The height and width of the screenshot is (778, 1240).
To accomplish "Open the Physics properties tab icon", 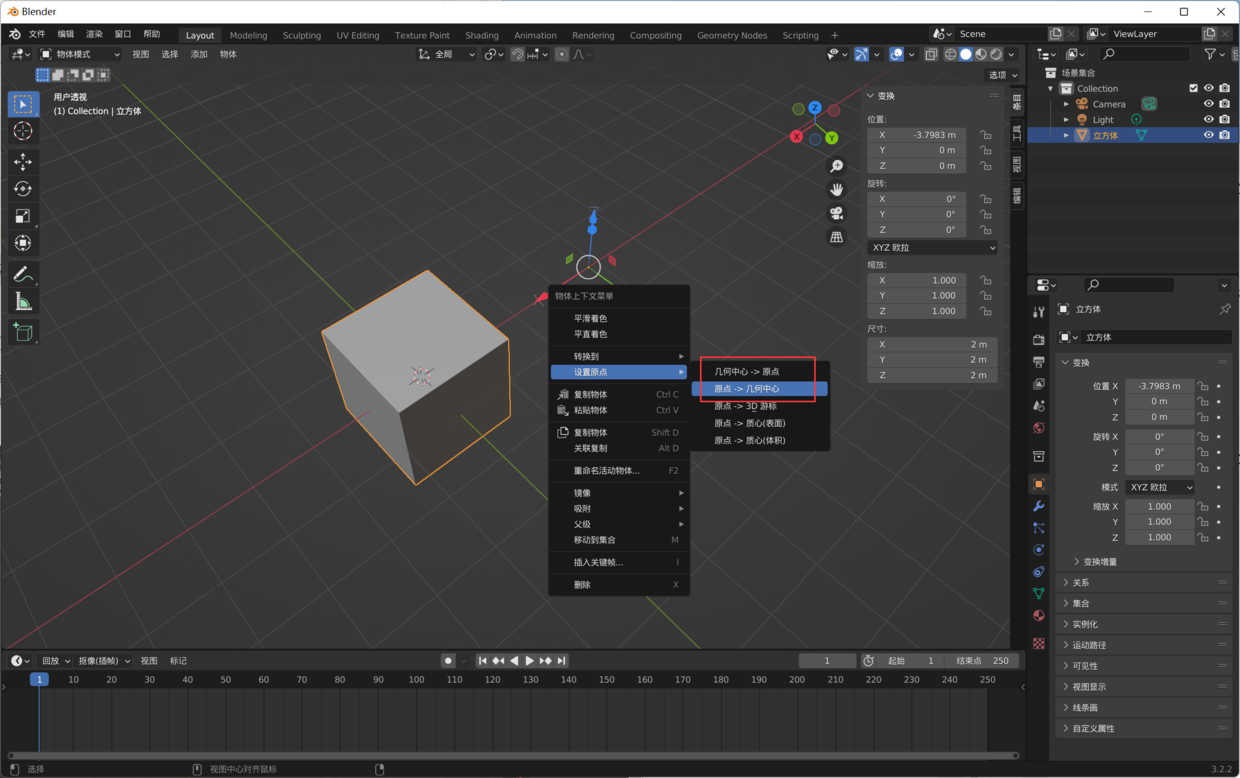I will pyautogui.click(x=1039, y=550).
